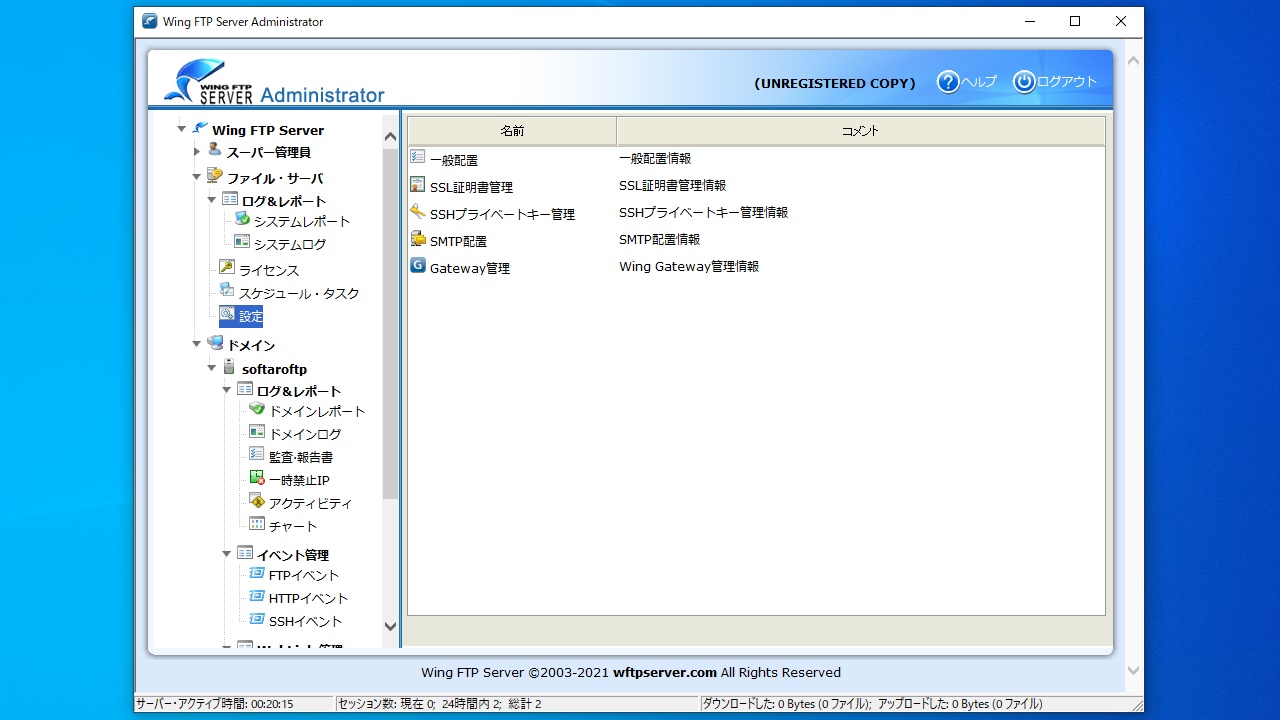Select ライセンス in the tree
The width and height of the screenshot is (1280, 720).
click(x=269, y=270)
